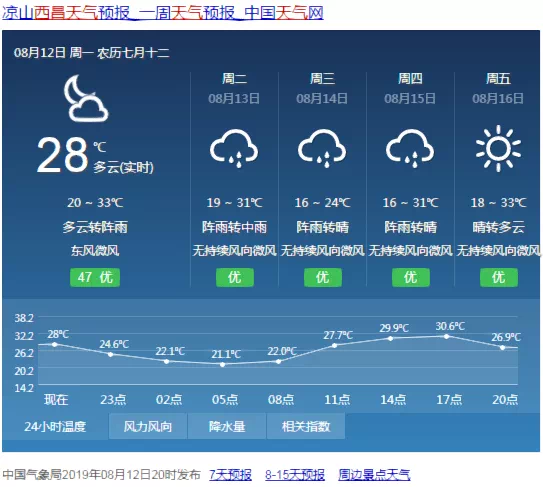This screenshot has width=543, height=487.
Task: Click the 21.1℃ data point at 05点
Action: pyautogui.click(x=223, y=364)
